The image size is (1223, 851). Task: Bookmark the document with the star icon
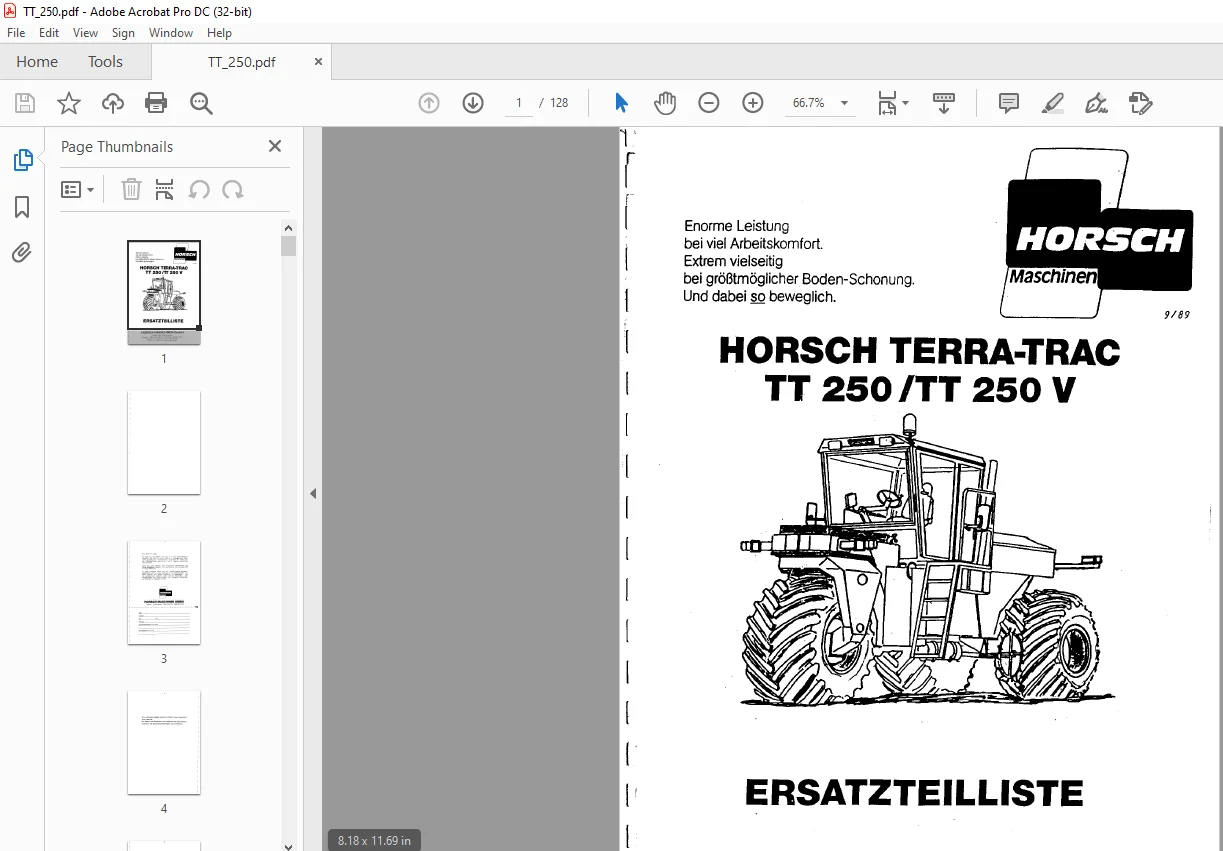point(69,103)
